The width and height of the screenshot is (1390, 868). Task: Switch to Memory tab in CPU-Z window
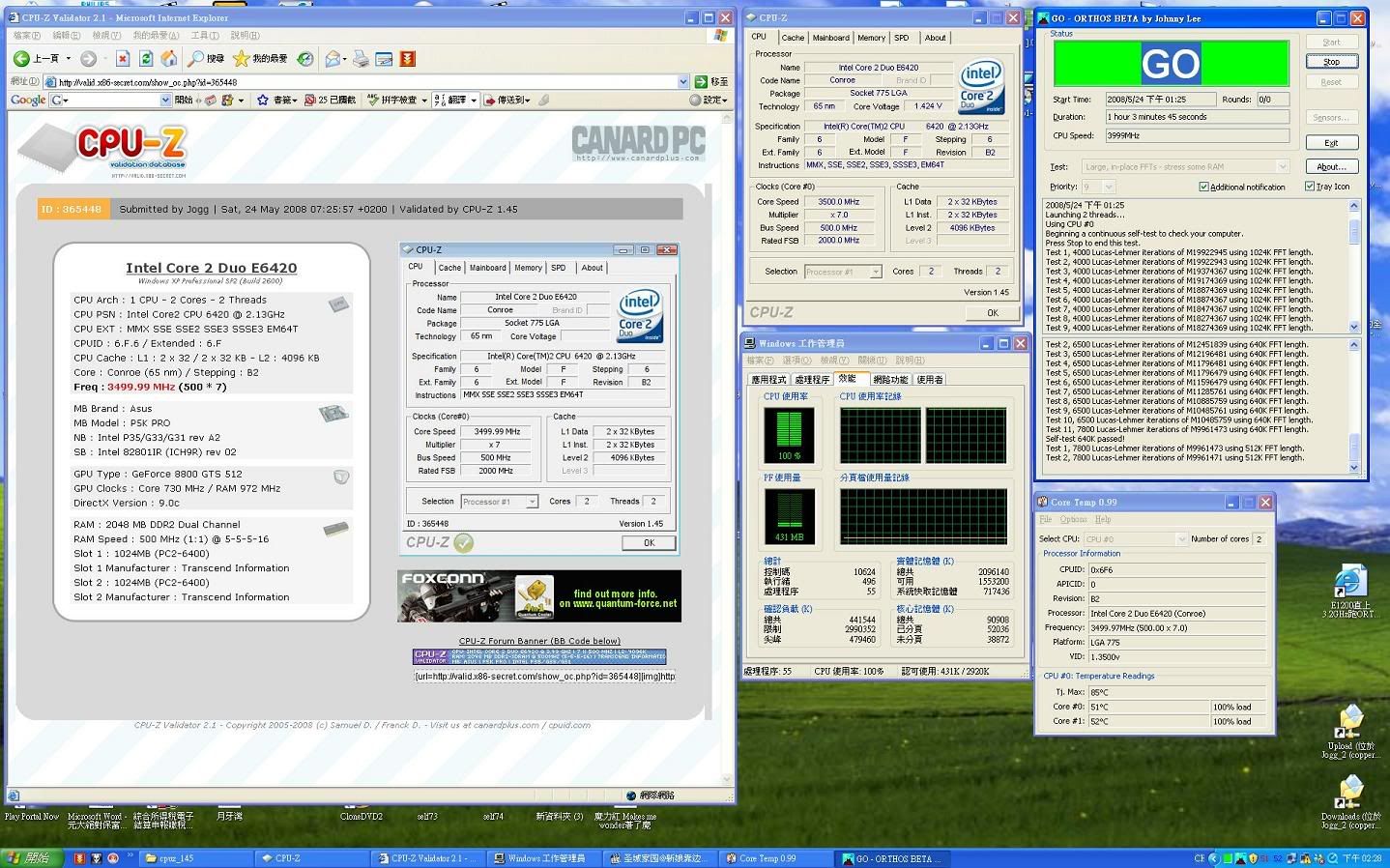[x=871, y=38]
